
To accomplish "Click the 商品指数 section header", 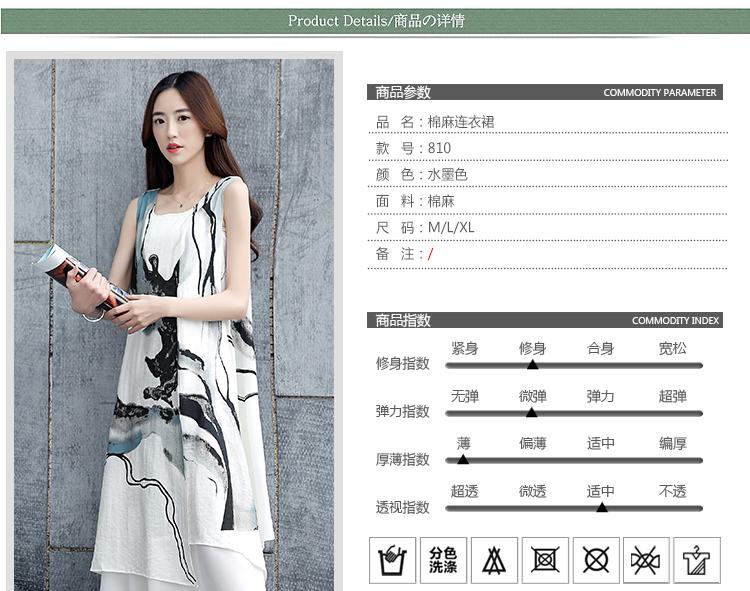I will point(403,320).
